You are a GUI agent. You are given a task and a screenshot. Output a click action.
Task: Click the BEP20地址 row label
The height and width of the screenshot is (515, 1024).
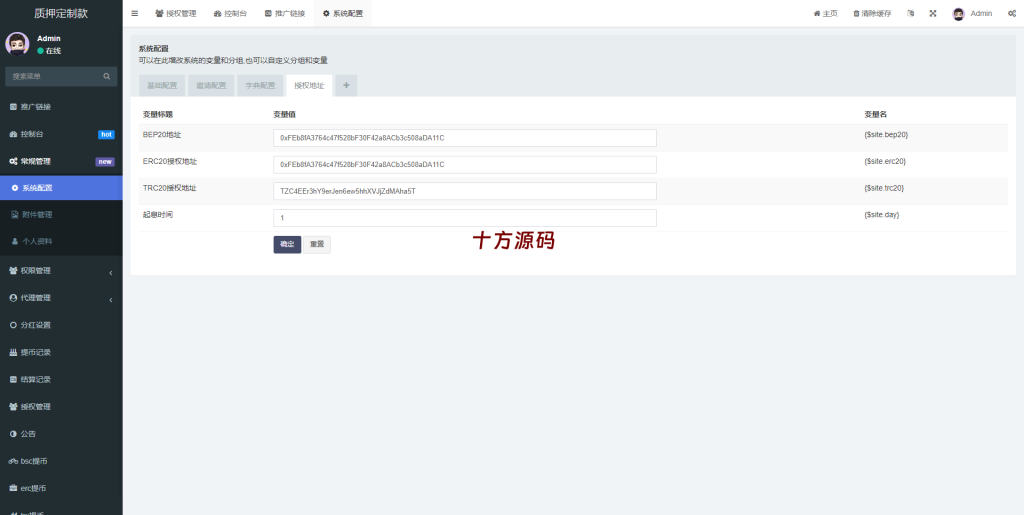(x=162, y=134)
